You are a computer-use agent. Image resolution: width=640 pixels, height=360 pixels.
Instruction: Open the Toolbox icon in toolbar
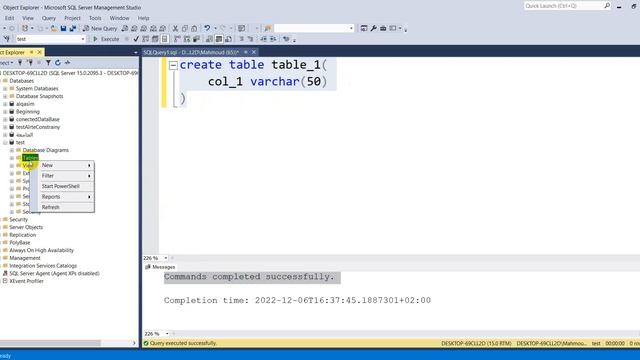click(383, 29)
